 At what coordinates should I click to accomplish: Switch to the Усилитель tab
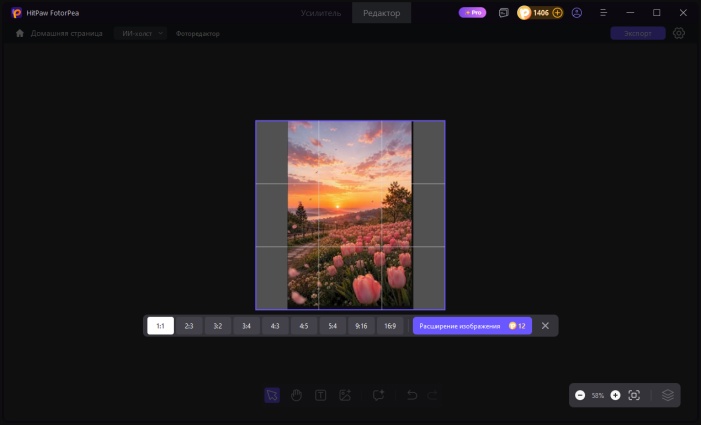(321, 13)
